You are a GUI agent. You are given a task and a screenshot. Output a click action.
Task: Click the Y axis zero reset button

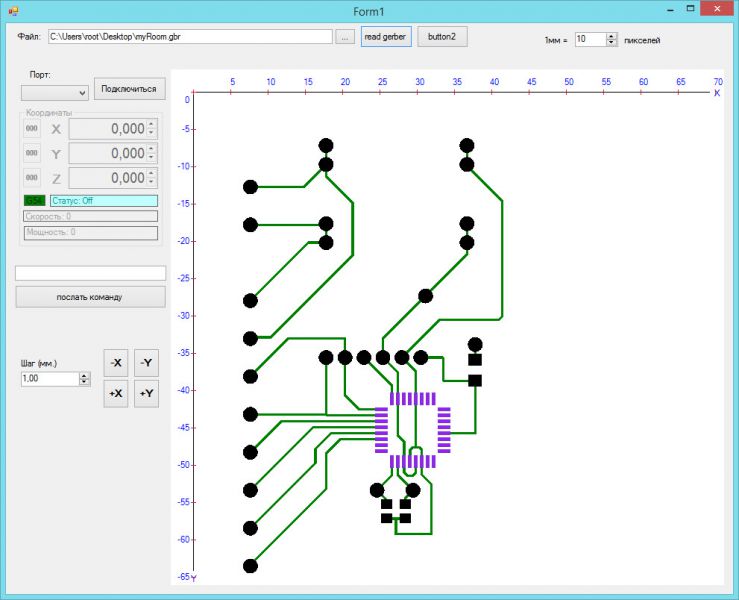pyautogui.click(x=32, y=153)
